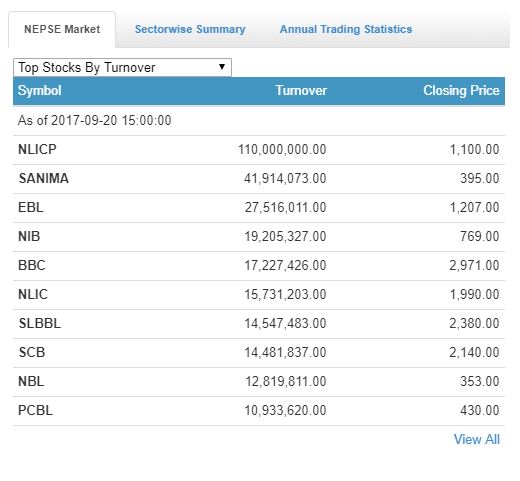Switch to the NEPSE Market tab
This screenshot has height=481, width=520.
pos(62,29)
